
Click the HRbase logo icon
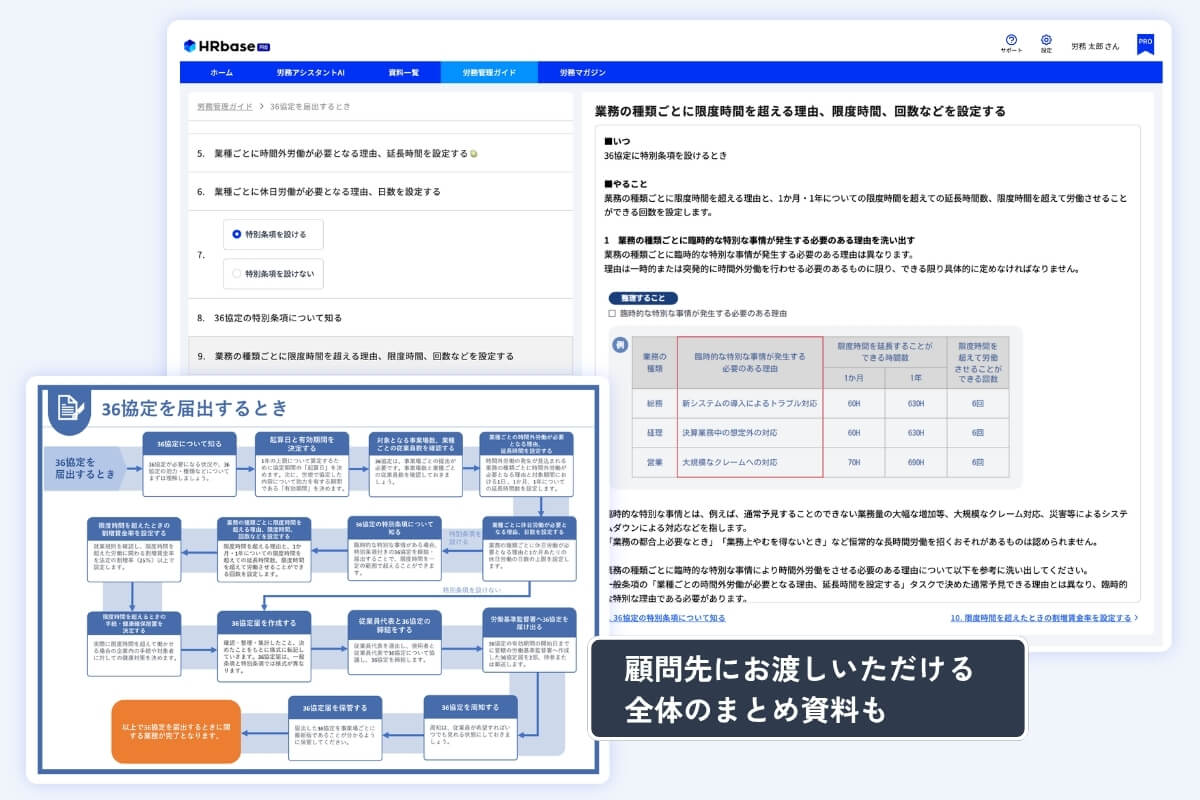point(189,46)
